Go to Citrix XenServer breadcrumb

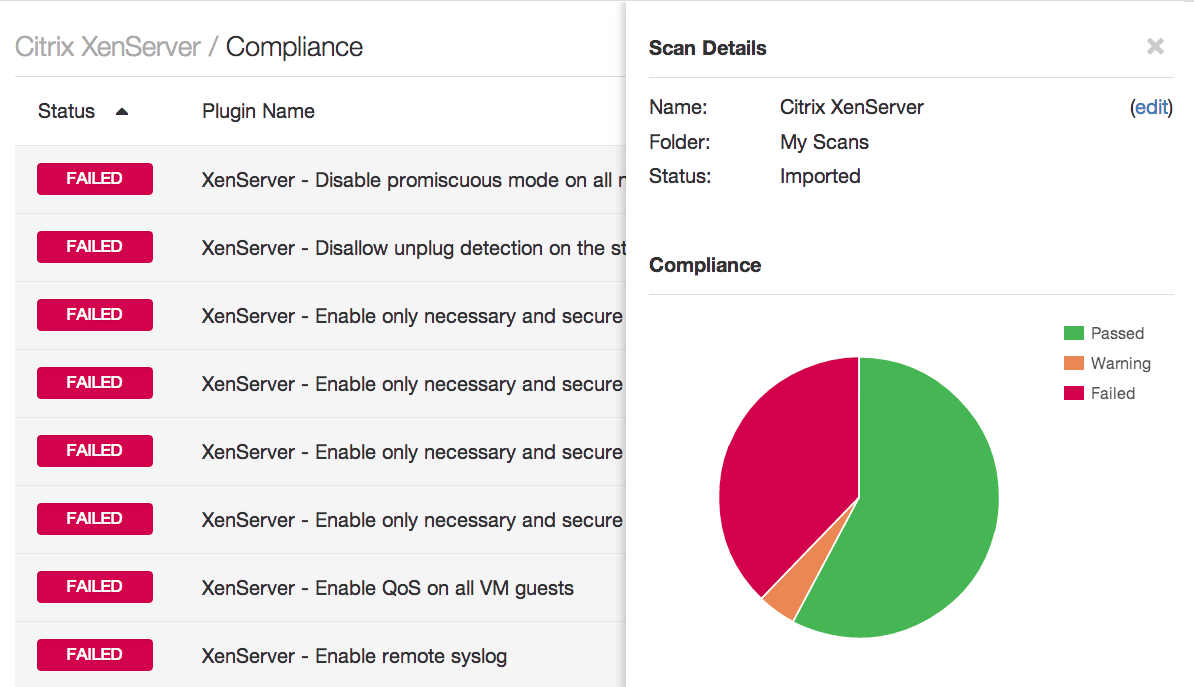tap(108, 47)
